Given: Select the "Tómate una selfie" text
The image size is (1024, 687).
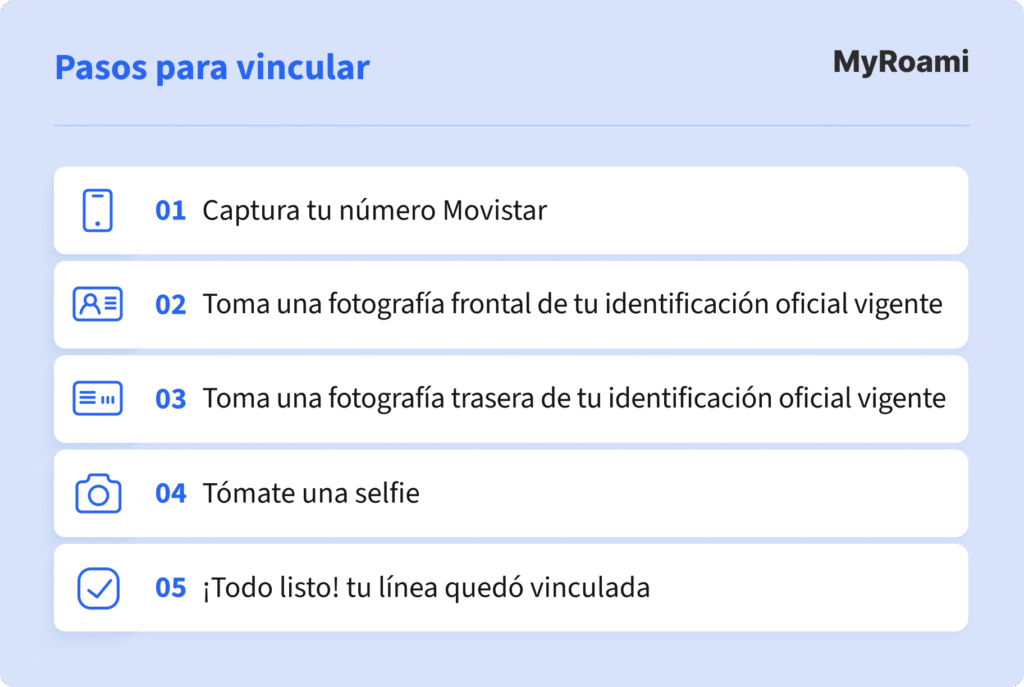Looking at the screenshot, I should click(x=310, y=493).
